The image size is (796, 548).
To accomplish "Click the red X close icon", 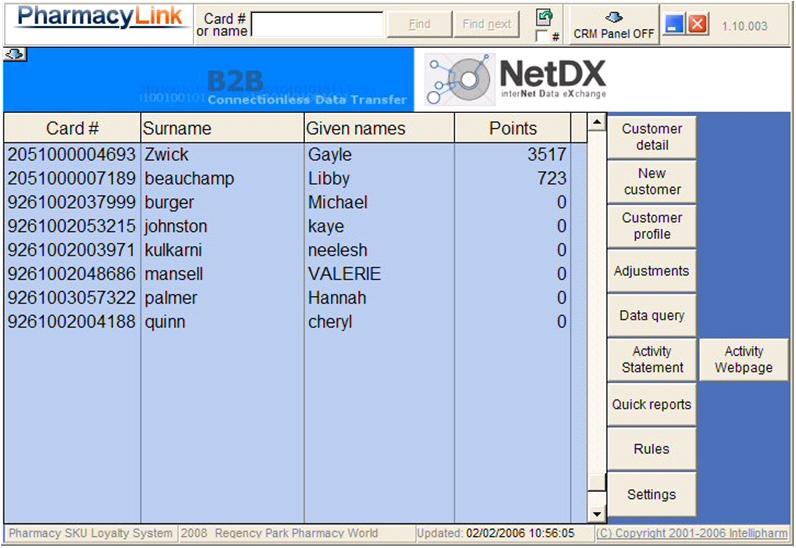I will click(x=698, y=24).
